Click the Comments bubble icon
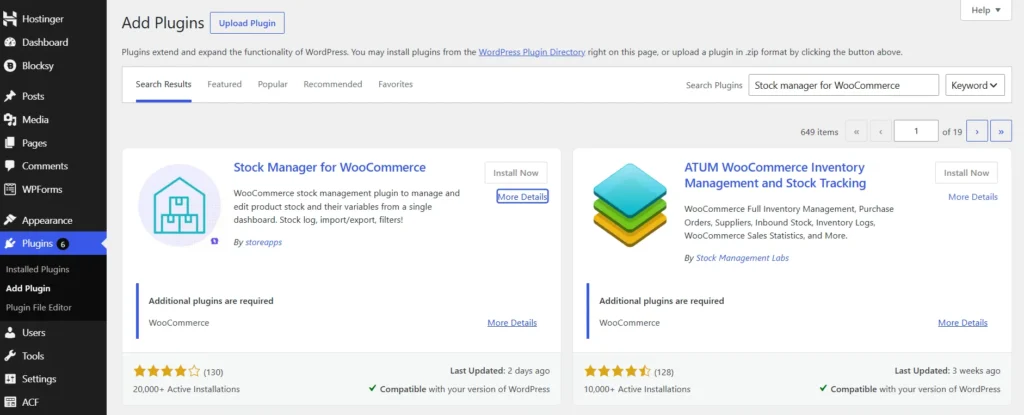This screenshot has height=415, width=1024. [x=10, y=166]
